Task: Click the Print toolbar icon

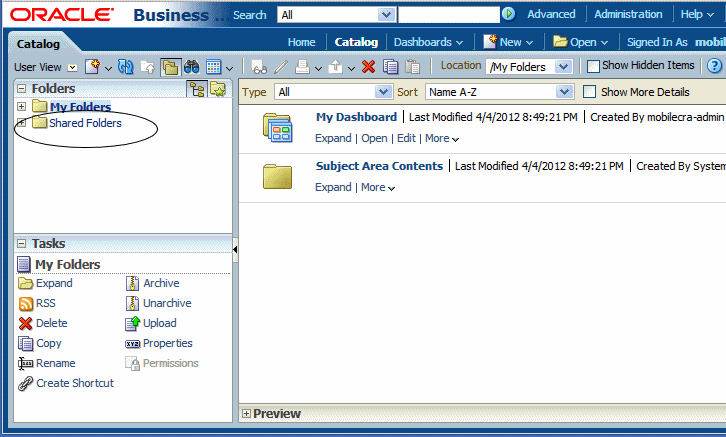Action: [302, 67]
